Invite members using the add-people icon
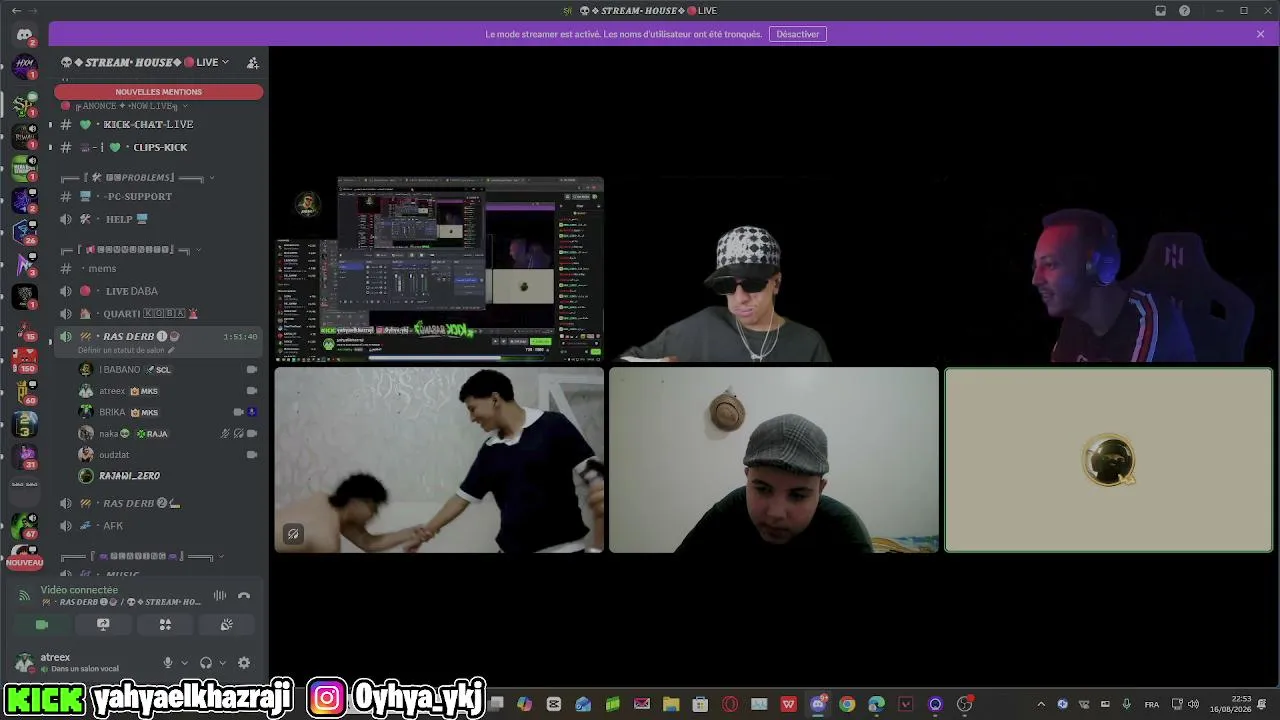1280x720 pixels. click(253, 62)
